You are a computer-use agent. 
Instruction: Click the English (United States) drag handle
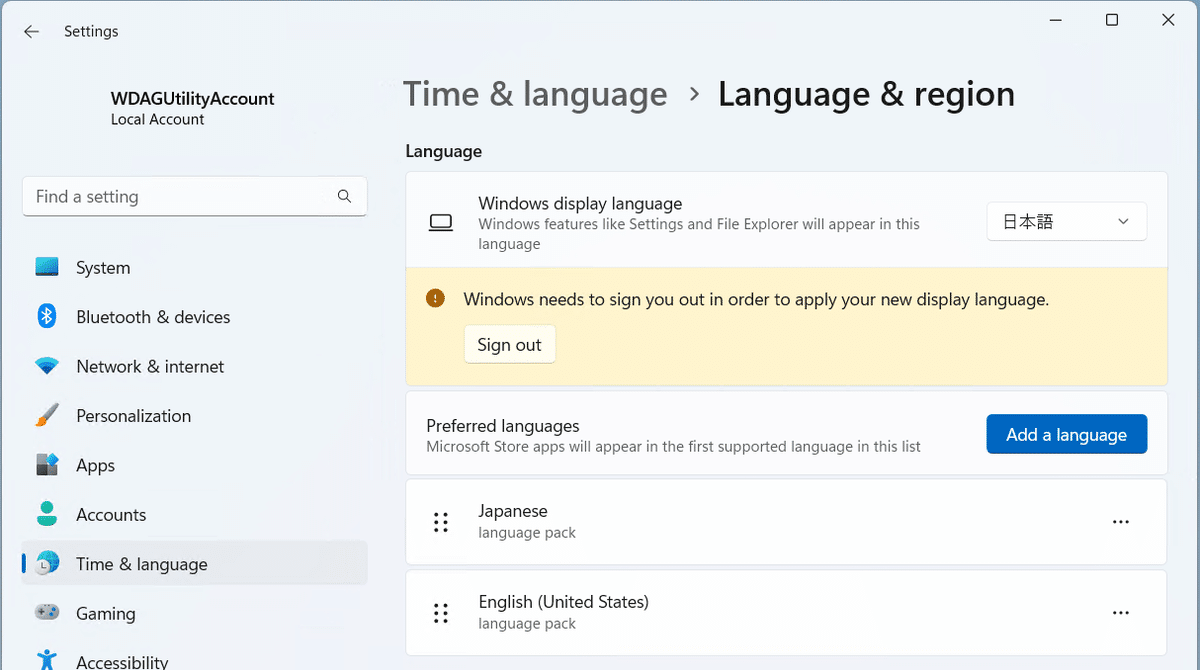coord(440,613)
